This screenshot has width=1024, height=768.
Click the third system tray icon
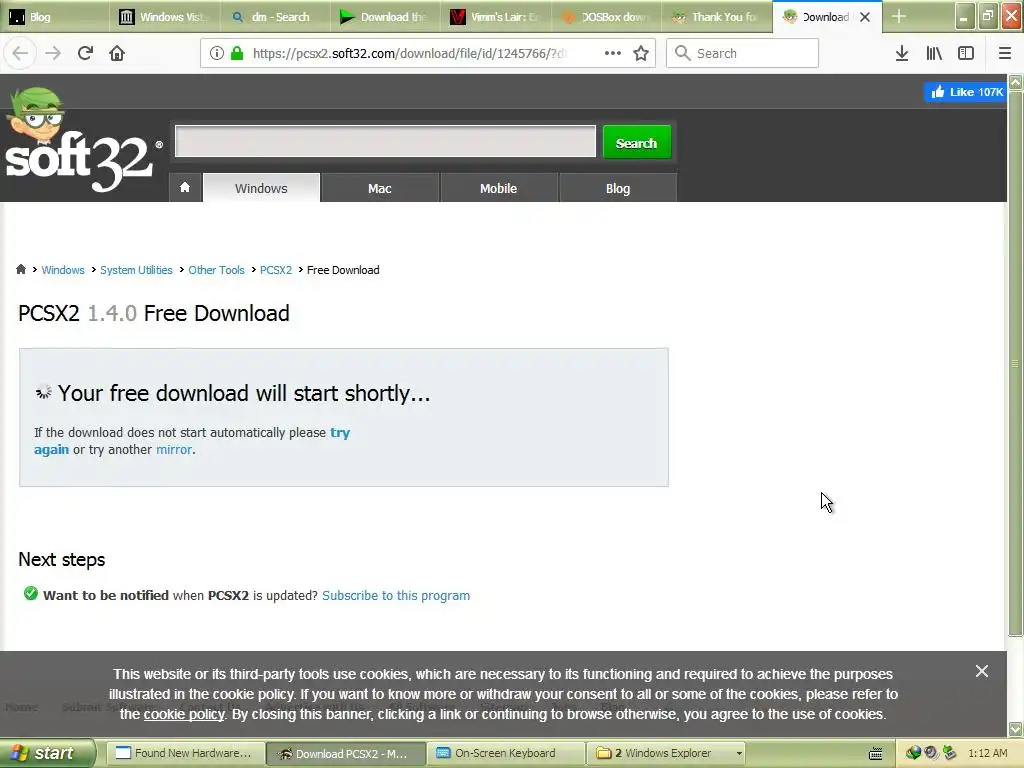coord(950,753)
